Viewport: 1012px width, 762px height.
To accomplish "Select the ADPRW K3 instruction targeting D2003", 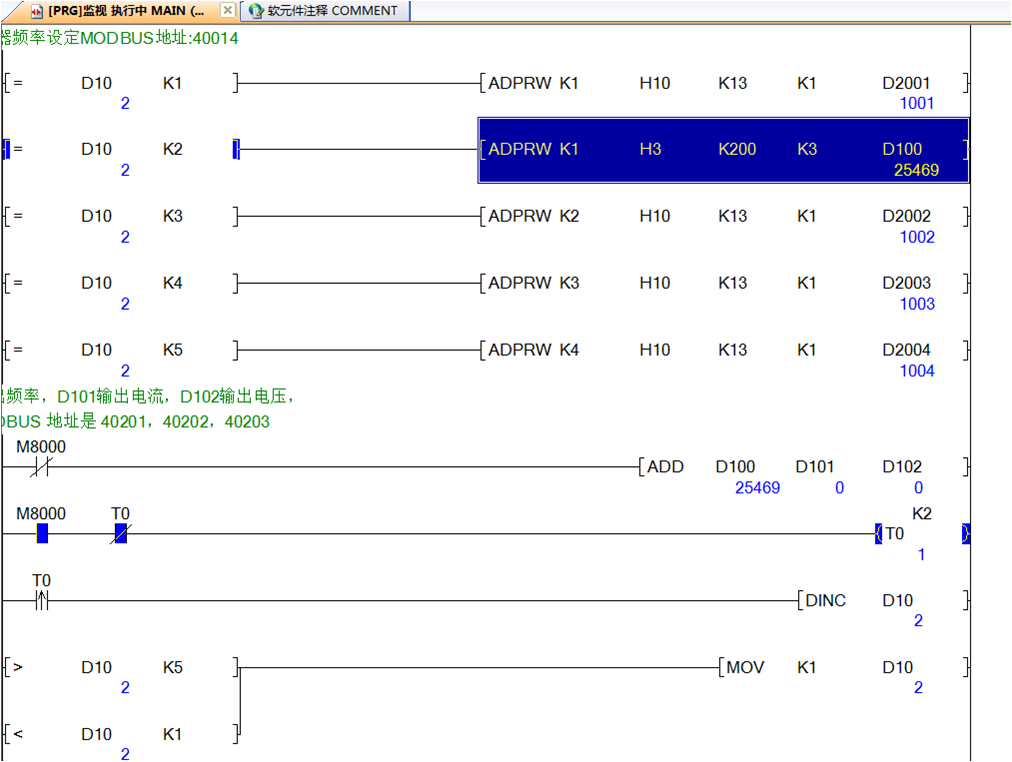I will click(x=723, y=283).
